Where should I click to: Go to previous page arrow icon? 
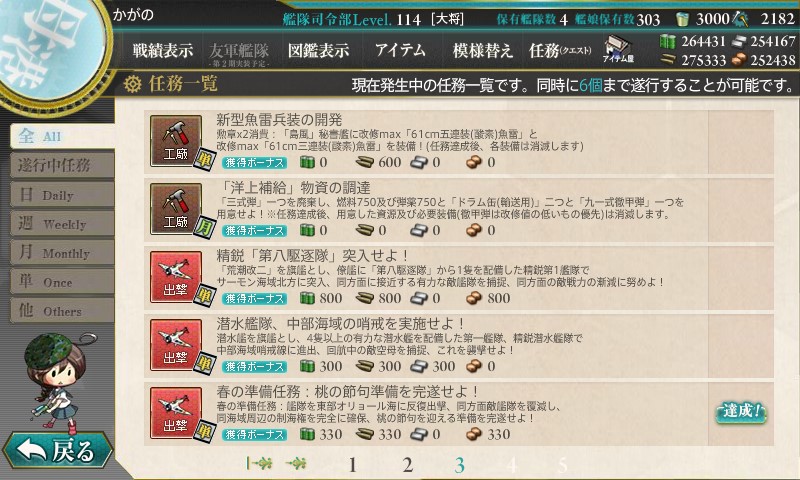click(x=296, y=463)
